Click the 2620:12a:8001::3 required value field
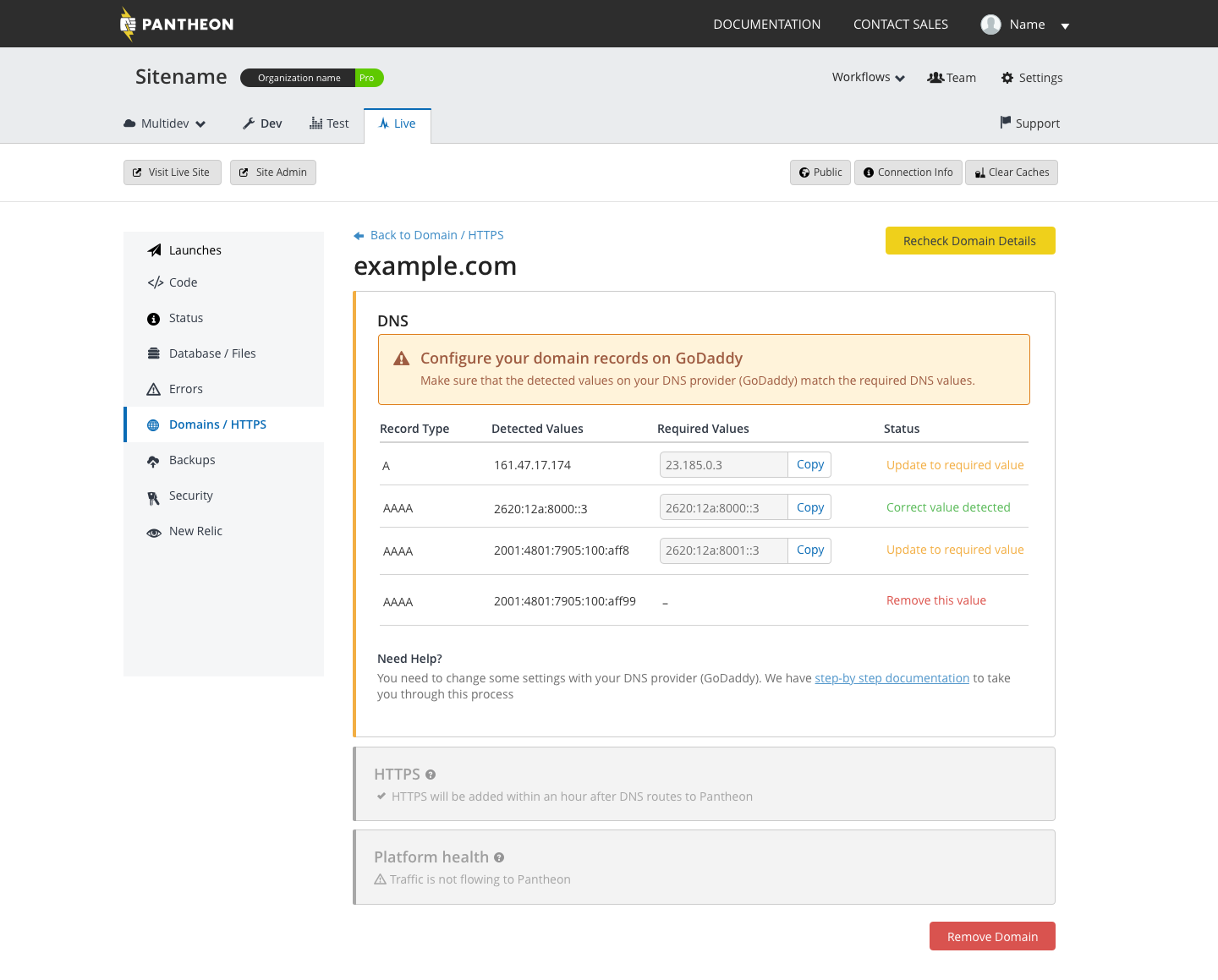The height and width of the screenshot is (980, 1218). (724, 550)
